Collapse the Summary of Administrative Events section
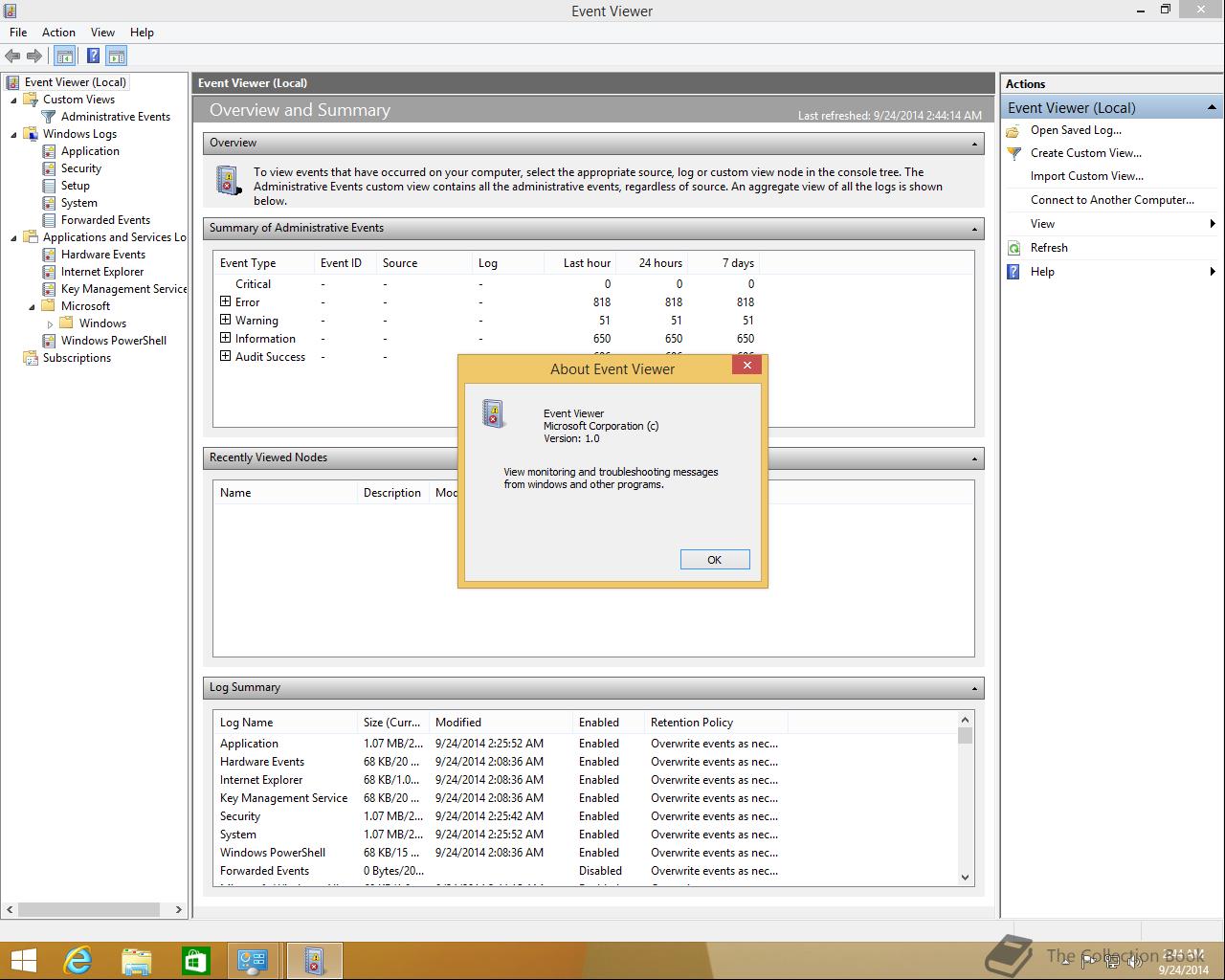This screenshot has height=980, width=1225. 974,229
